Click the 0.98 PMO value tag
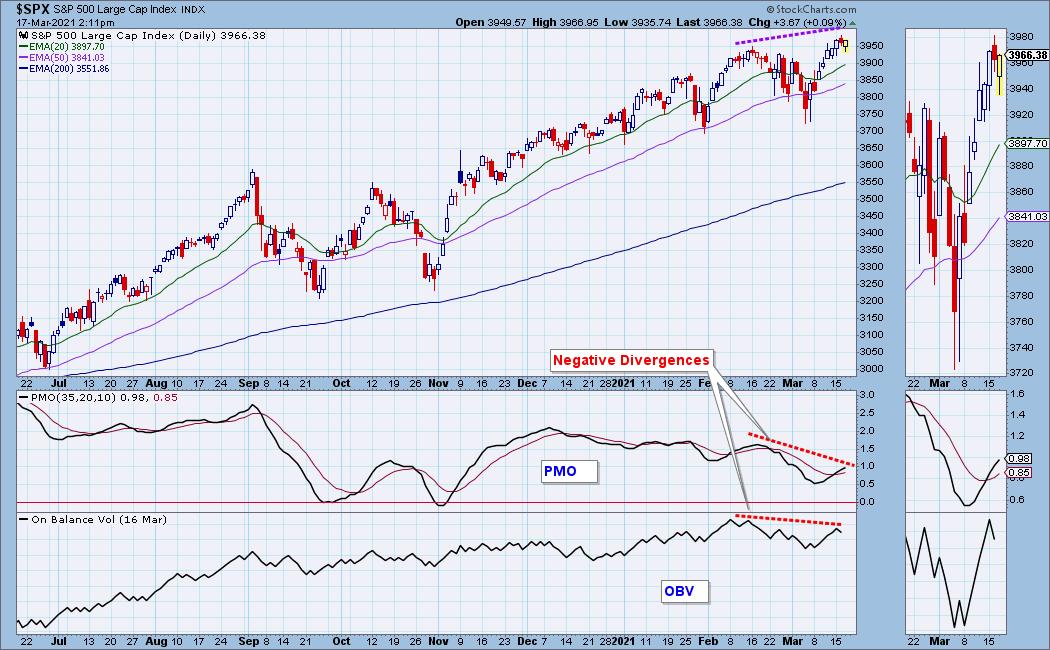1050x650 pixels. pos(1019,459)
